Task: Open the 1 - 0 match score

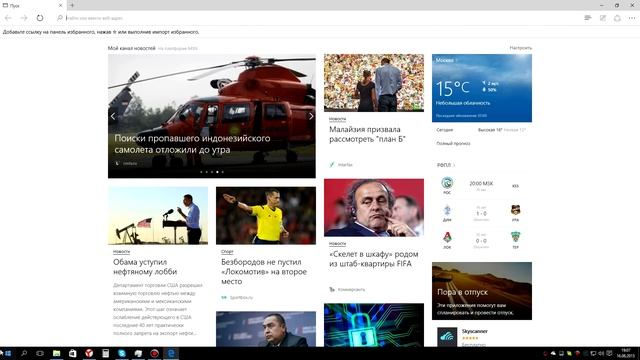Action: point(481,213)
